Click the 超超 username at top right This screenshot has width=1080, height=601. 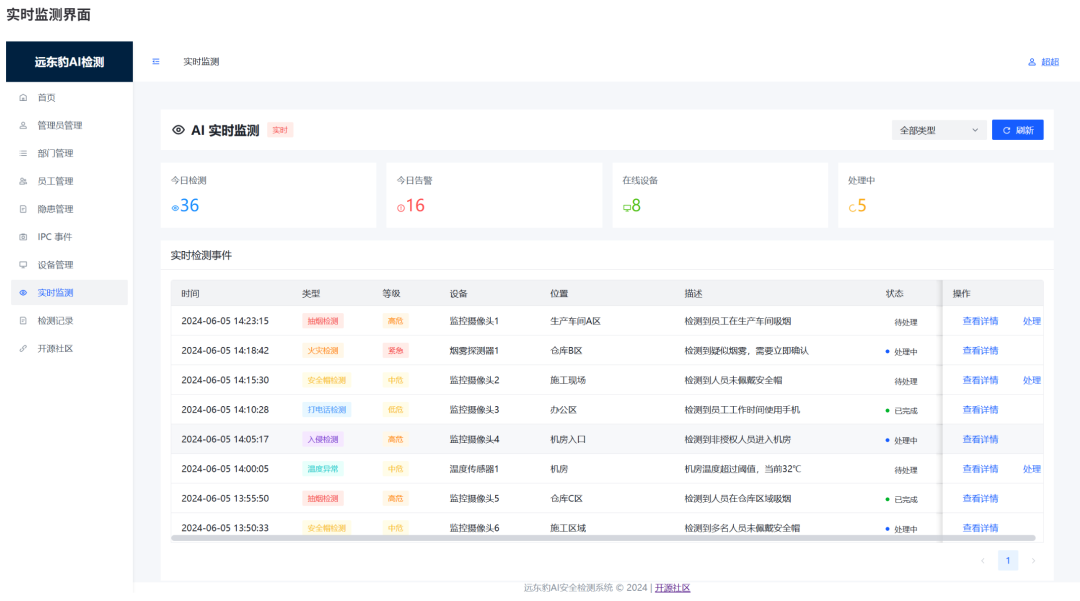(1050, 62)
